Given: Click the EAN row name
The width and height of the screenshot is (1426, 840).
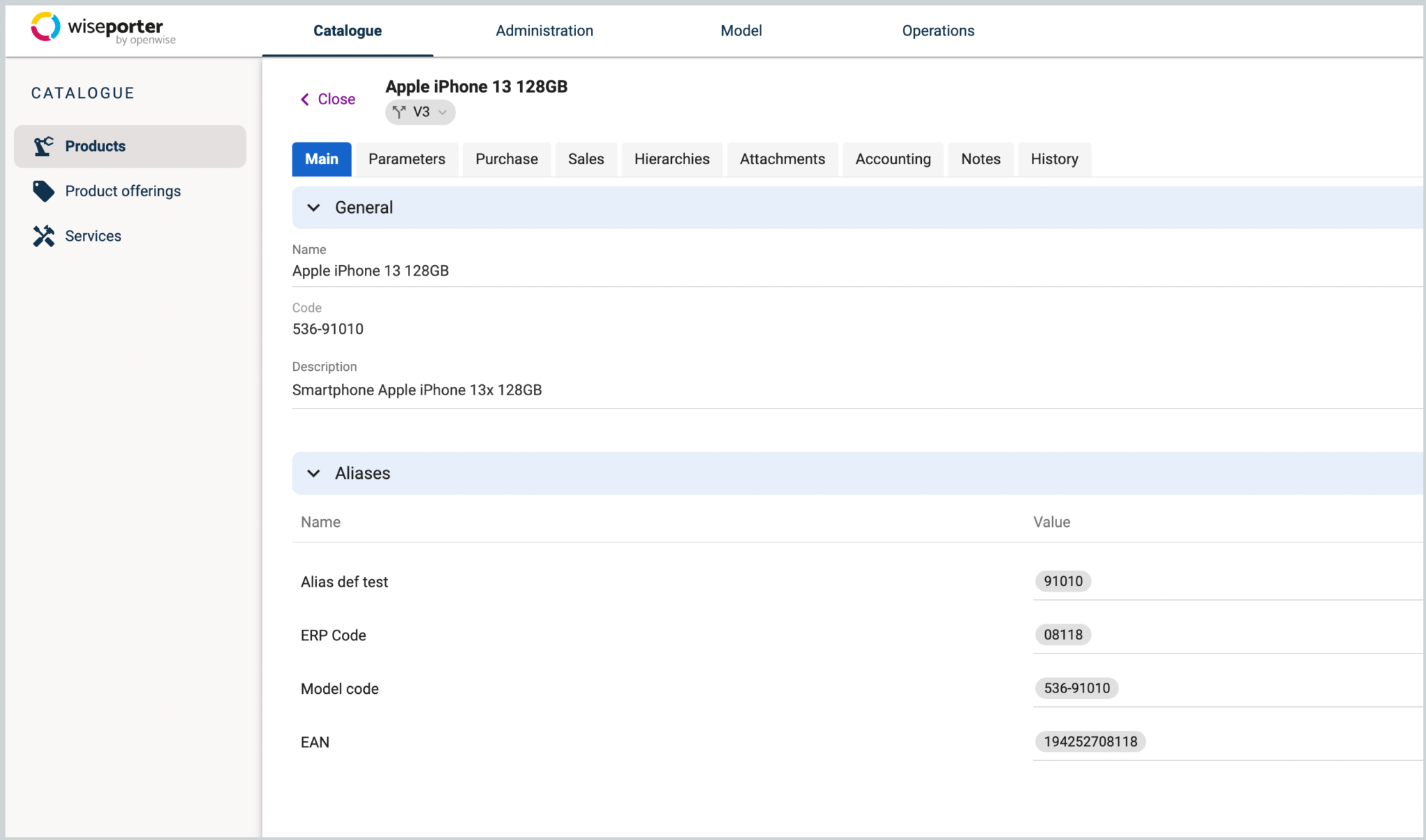Looking at the screenshot, I should pyautogui.click(x=315, y=743).
